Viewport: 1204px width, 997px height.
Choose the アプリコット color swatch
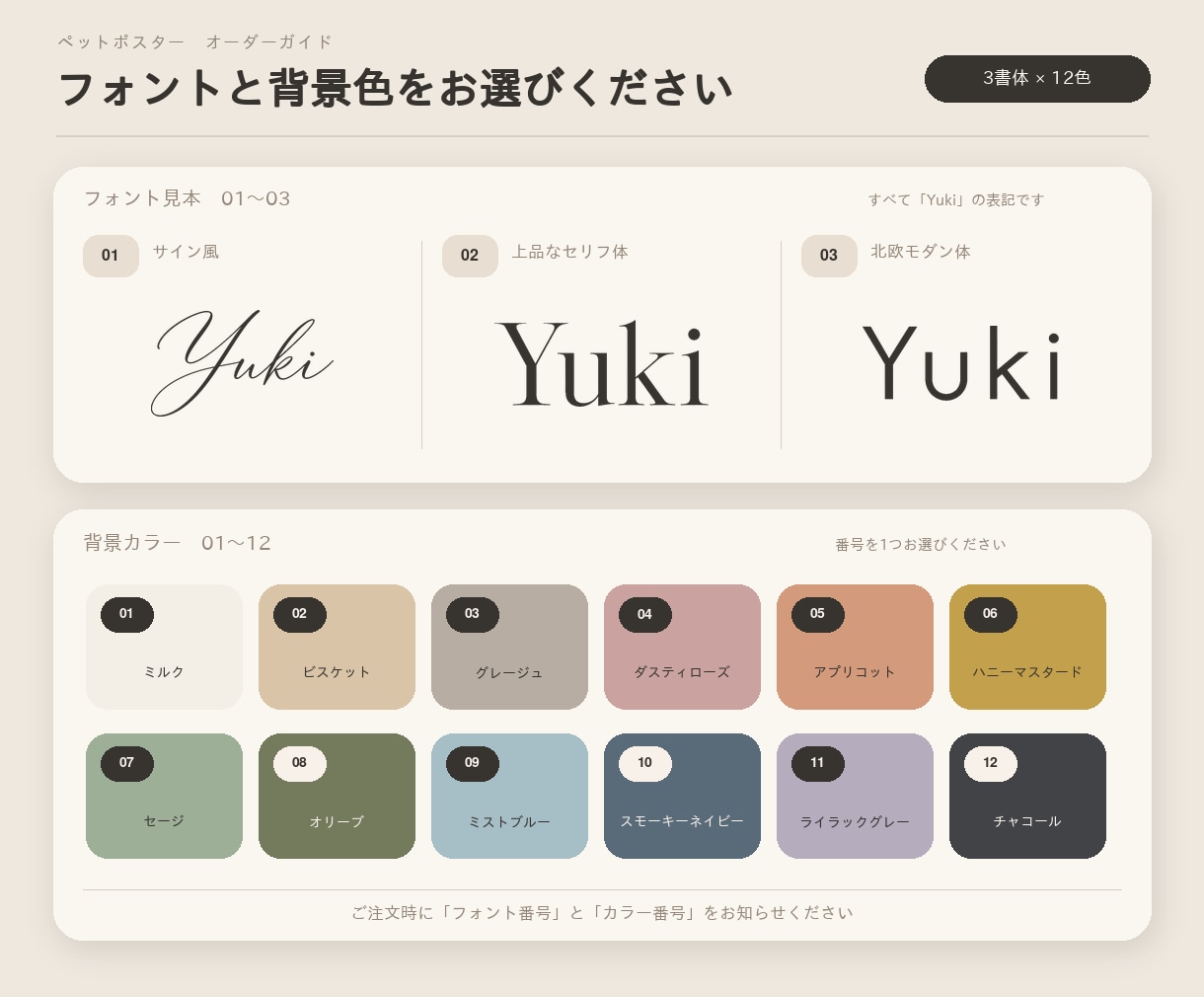[855, 647]
